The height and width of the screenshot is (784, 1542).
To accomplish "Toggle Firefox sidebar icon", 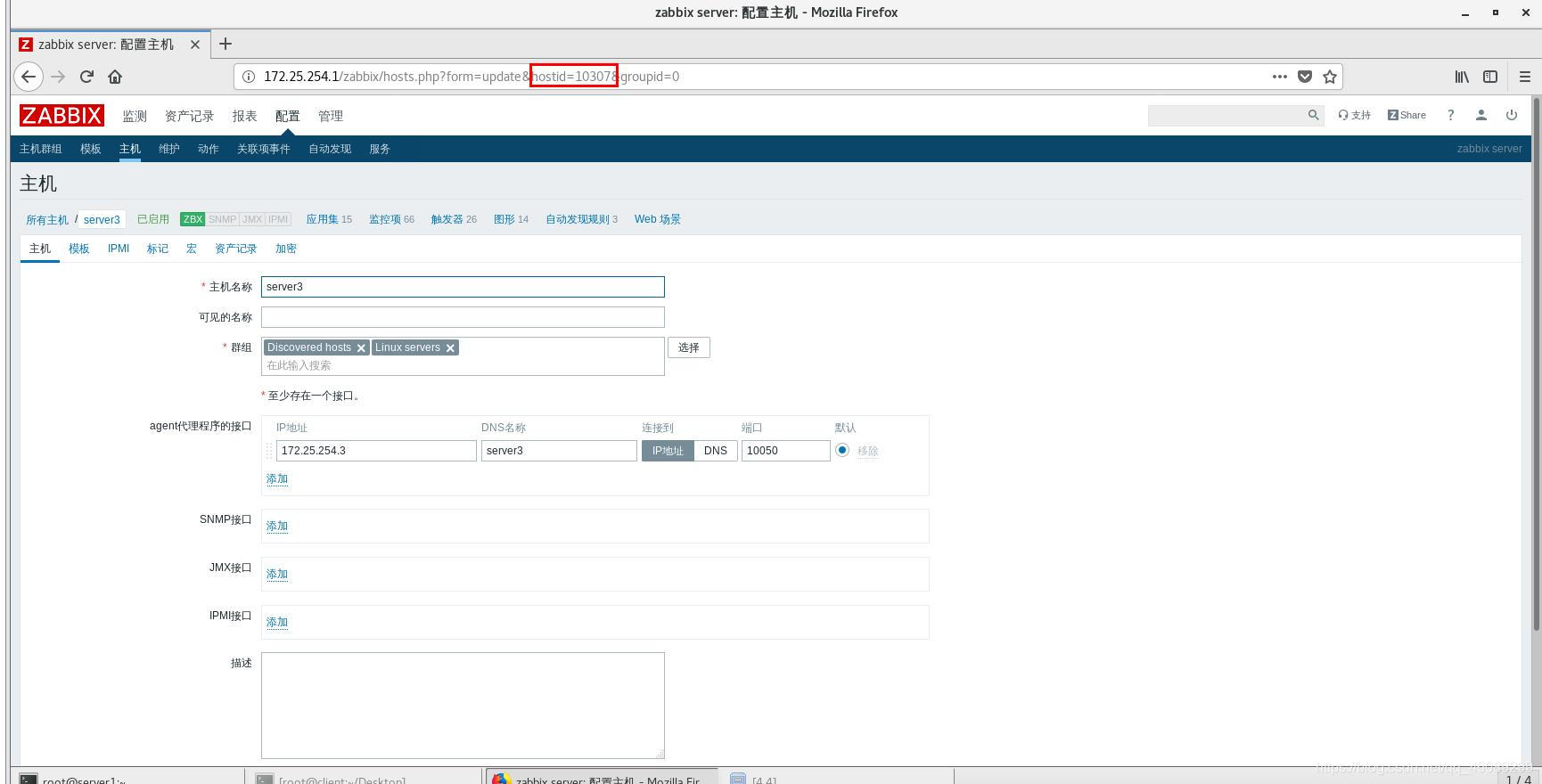I will (1490, 77).
